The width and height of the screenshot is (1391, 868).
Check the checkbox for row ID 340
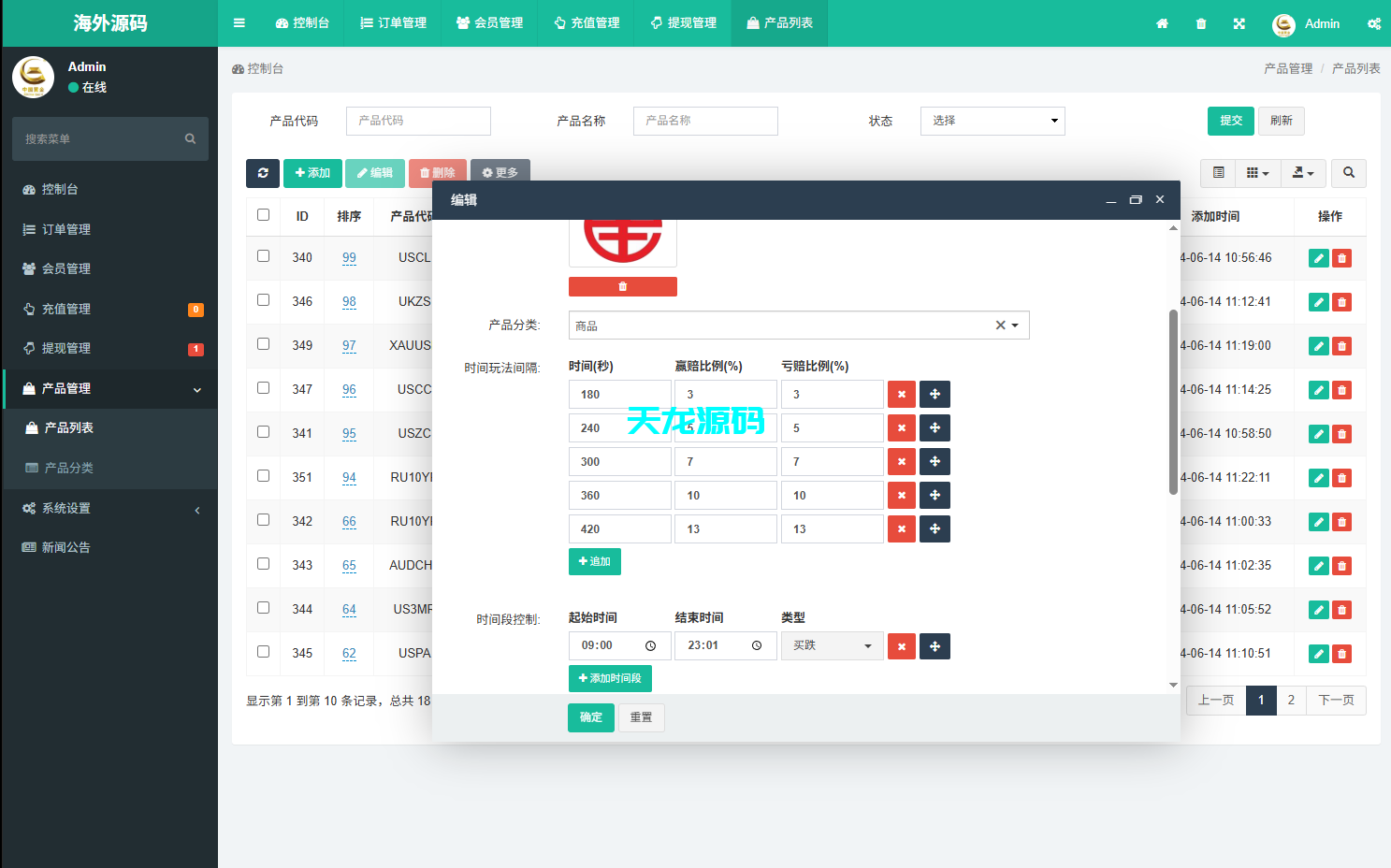click(263, 254)
